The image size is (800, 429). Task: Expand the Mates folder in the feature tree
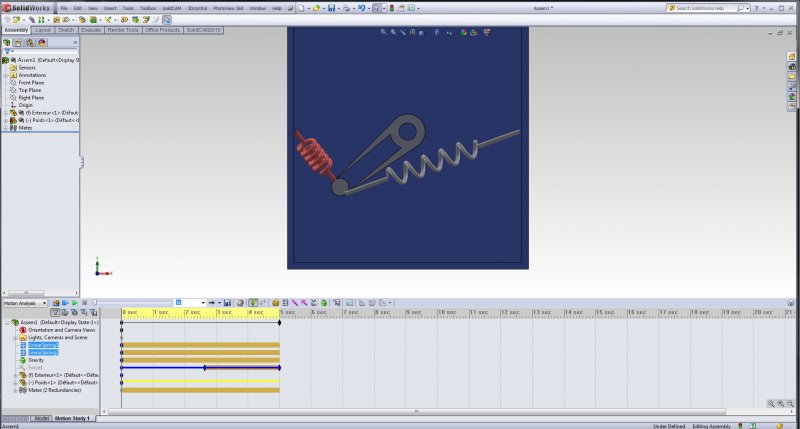[x=6, y=128]
